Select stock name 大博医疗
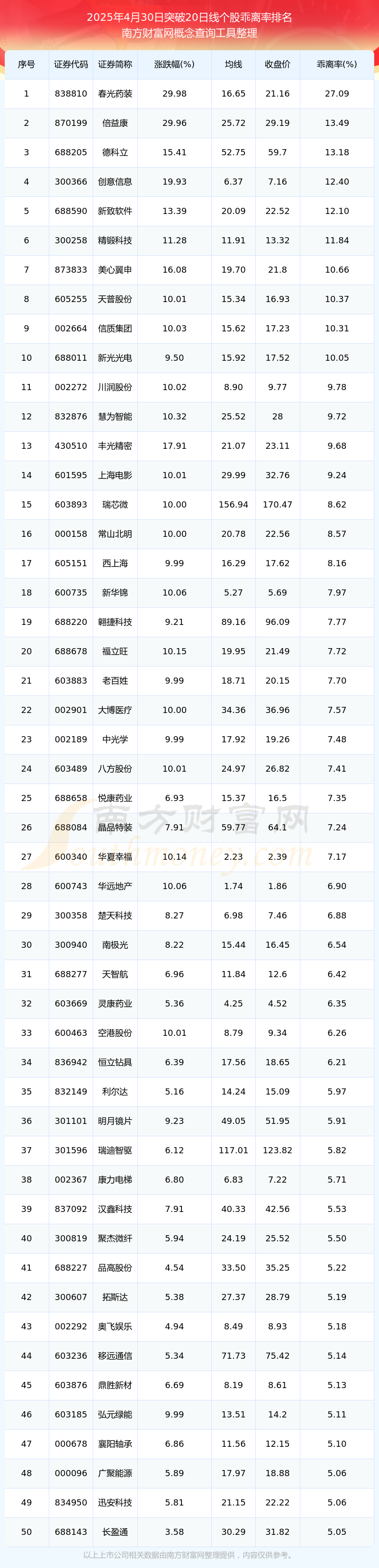The height and width of the screenshot is (1568, 379). [115, 710]
